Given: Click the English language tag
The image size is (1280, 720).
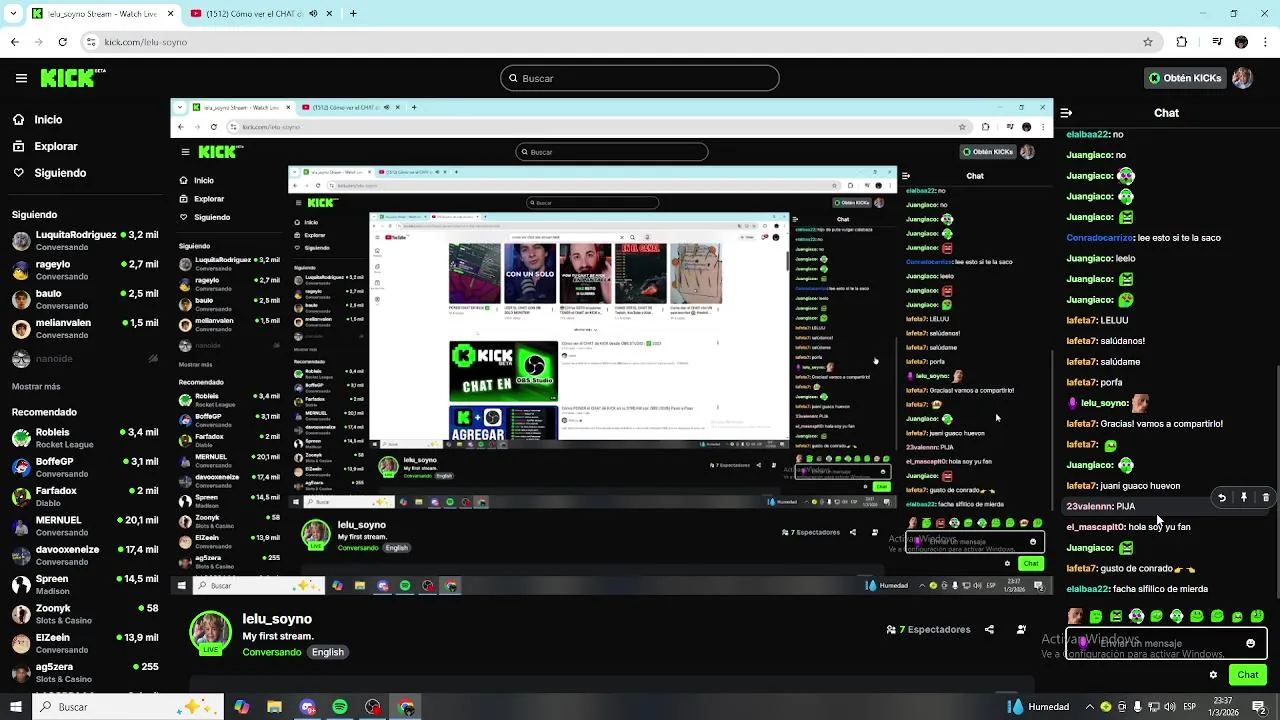Looking at the screenshot, I should 327,652.
